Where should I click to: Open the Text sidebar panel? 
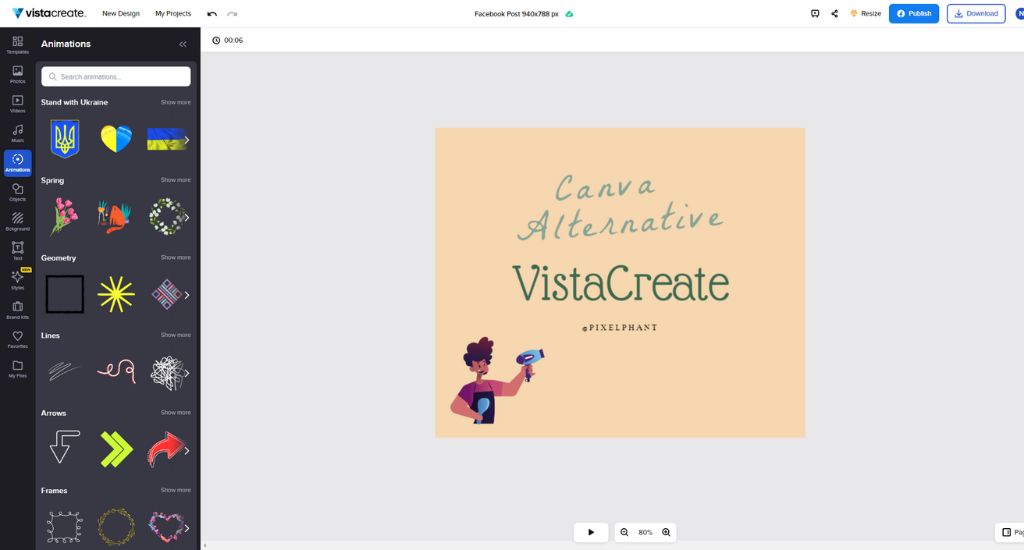coord(18,251)
